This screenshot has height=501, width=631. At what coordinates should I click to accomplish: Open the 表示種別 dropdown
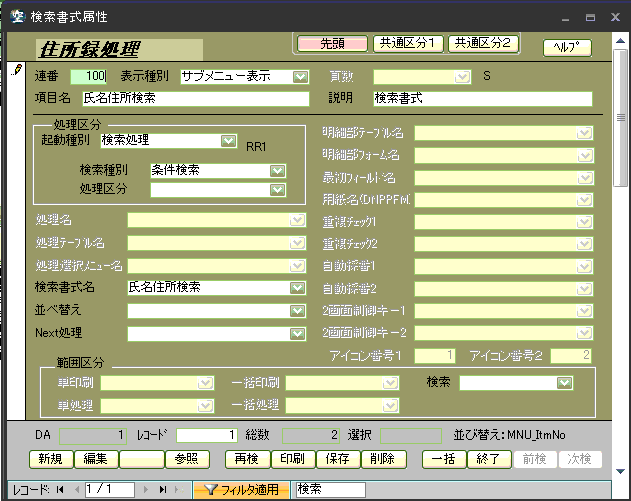300,76
